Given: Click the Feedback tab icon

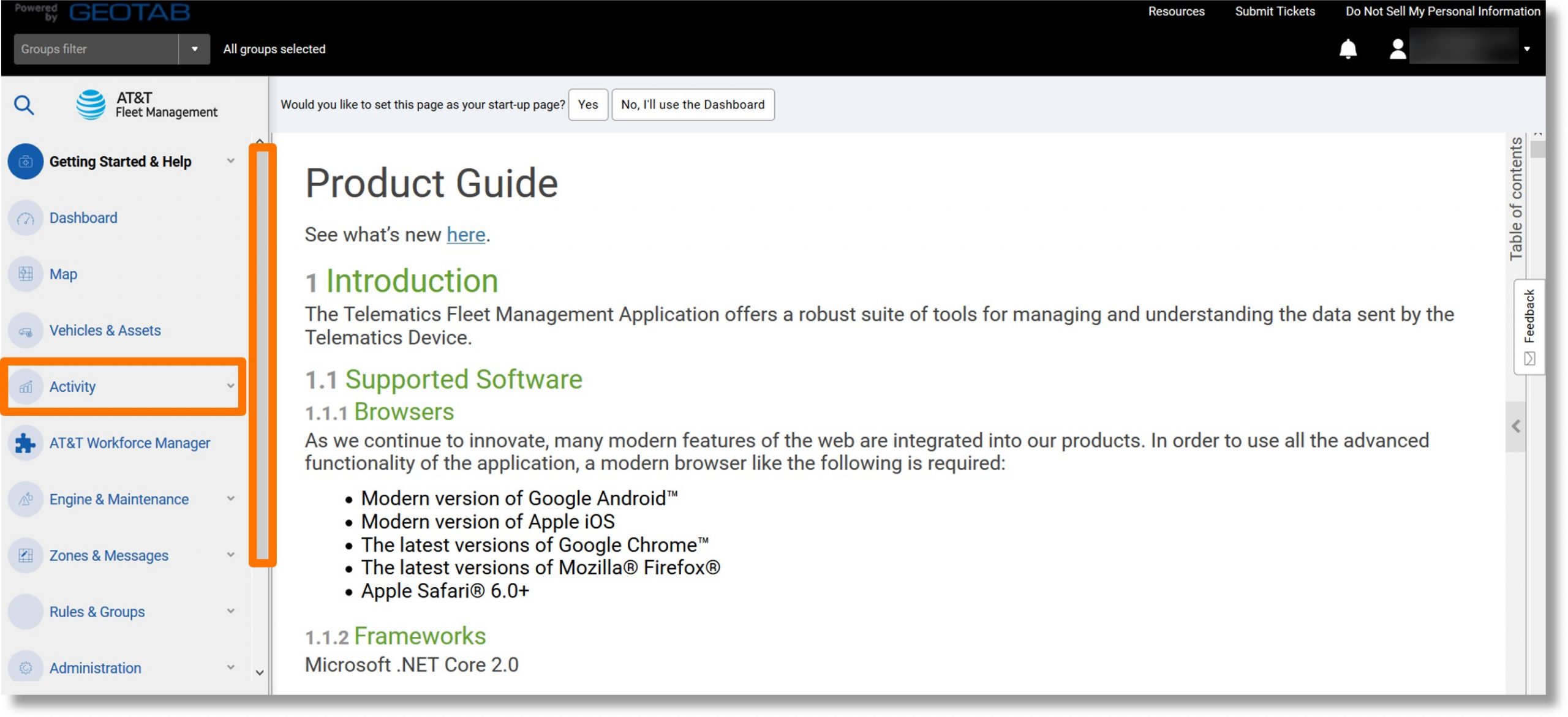Looking at the screenshot, I should tap(1529, 359).
